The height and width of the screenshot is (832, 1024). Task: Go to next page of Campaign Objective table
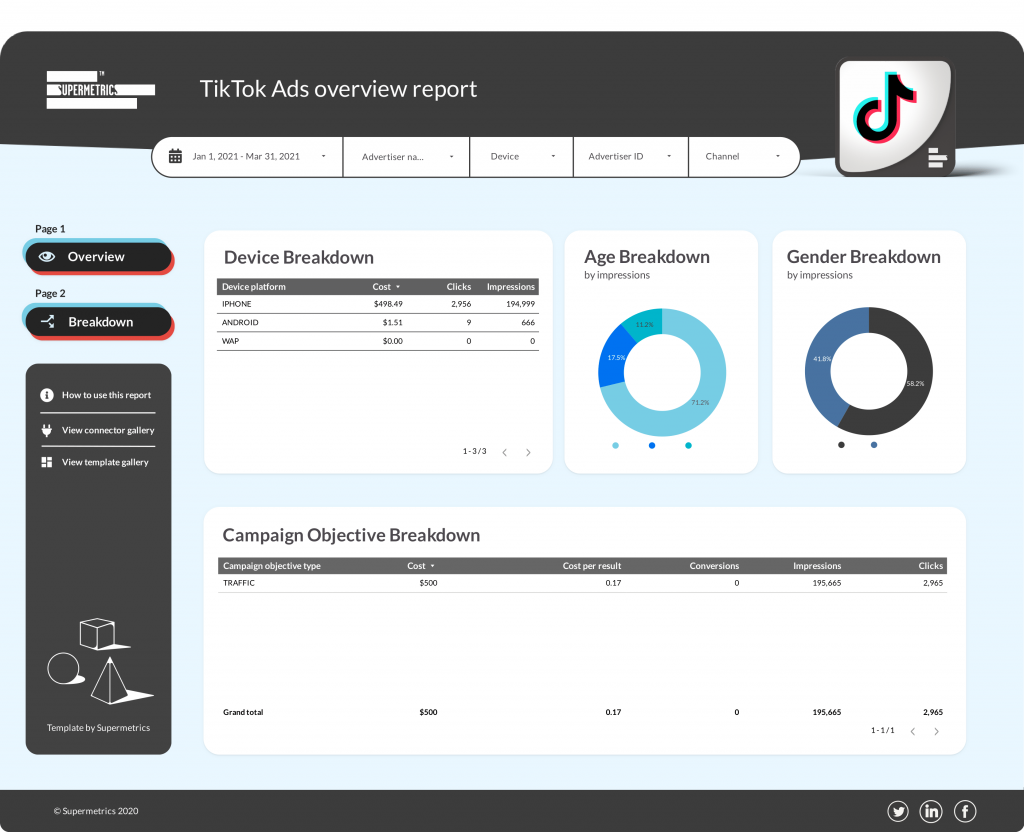tap(936, 731)
